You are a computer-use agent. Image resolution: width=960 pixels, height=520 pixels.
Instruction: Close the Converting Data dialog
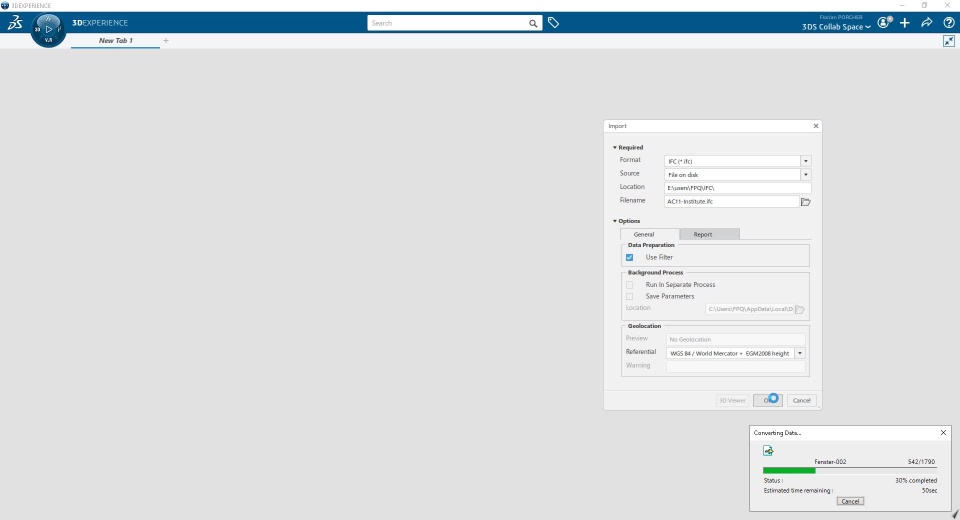(x=943, y=432)
